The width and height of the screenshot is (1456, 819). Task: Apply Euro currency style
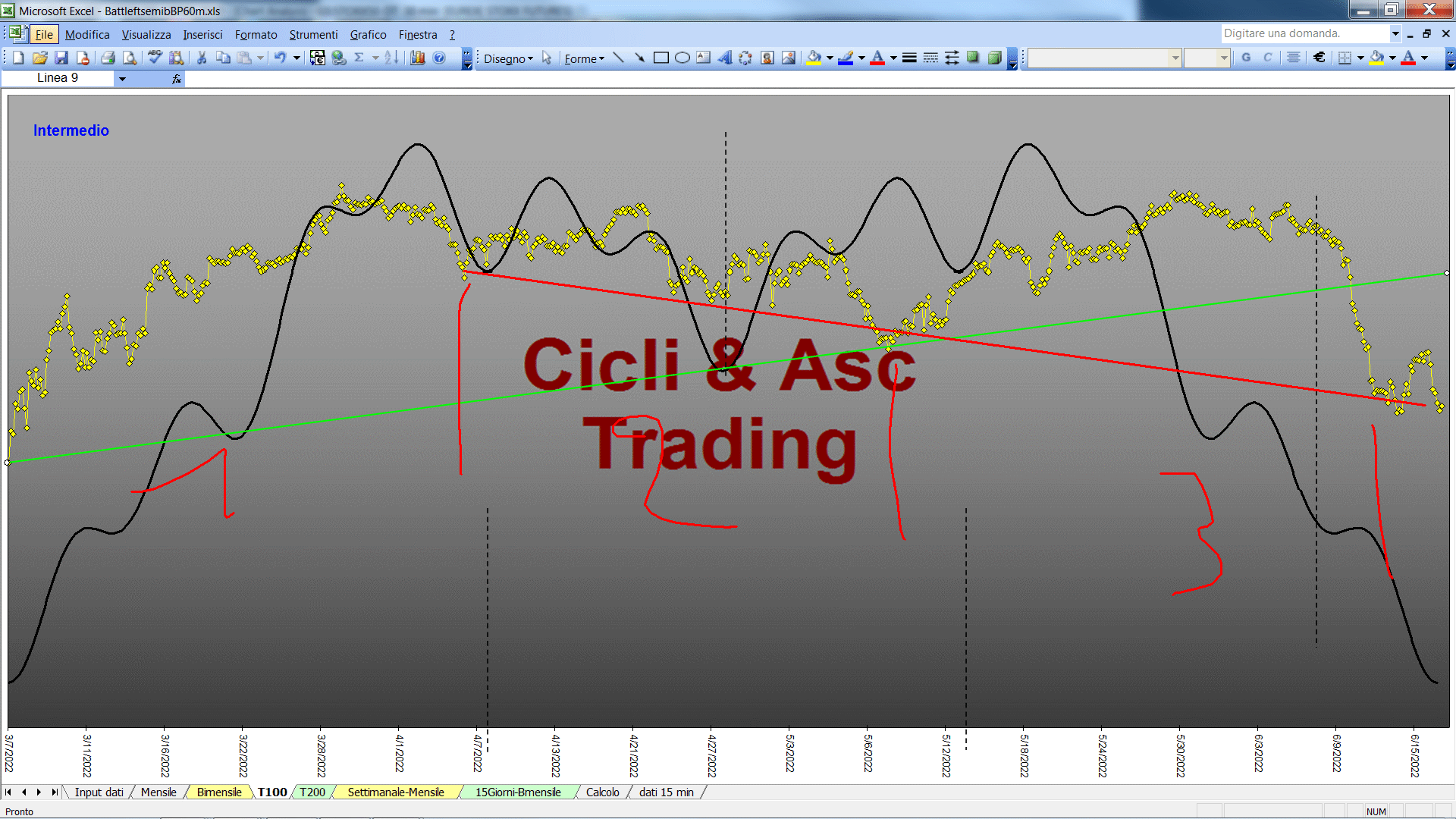click(1319, 58)
